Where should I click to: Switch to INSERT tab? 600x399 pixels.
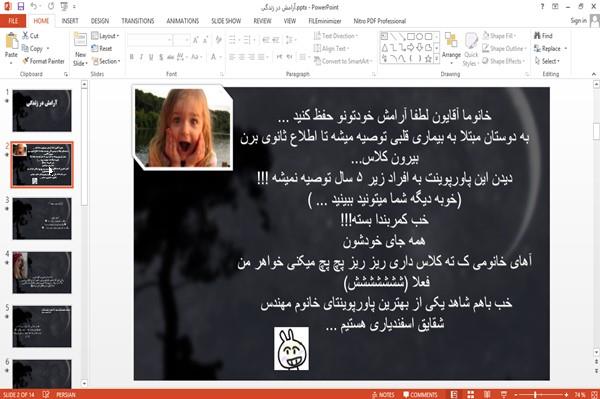coord(70,21)
